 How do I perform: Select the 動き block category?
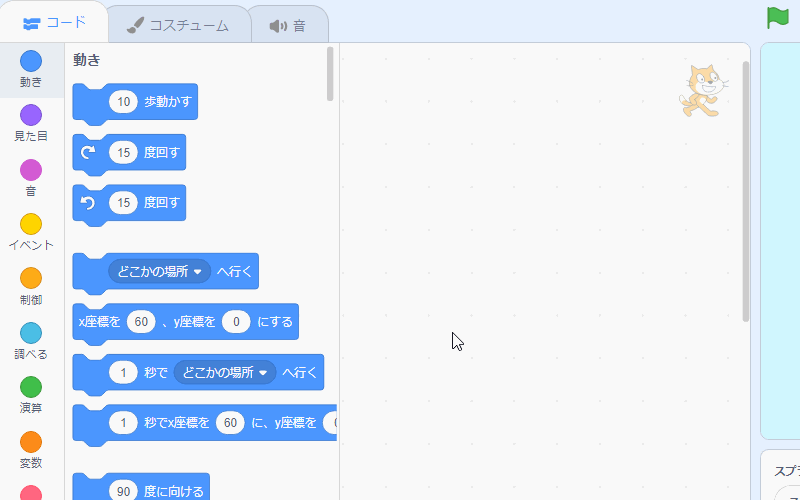click(31, 69)
